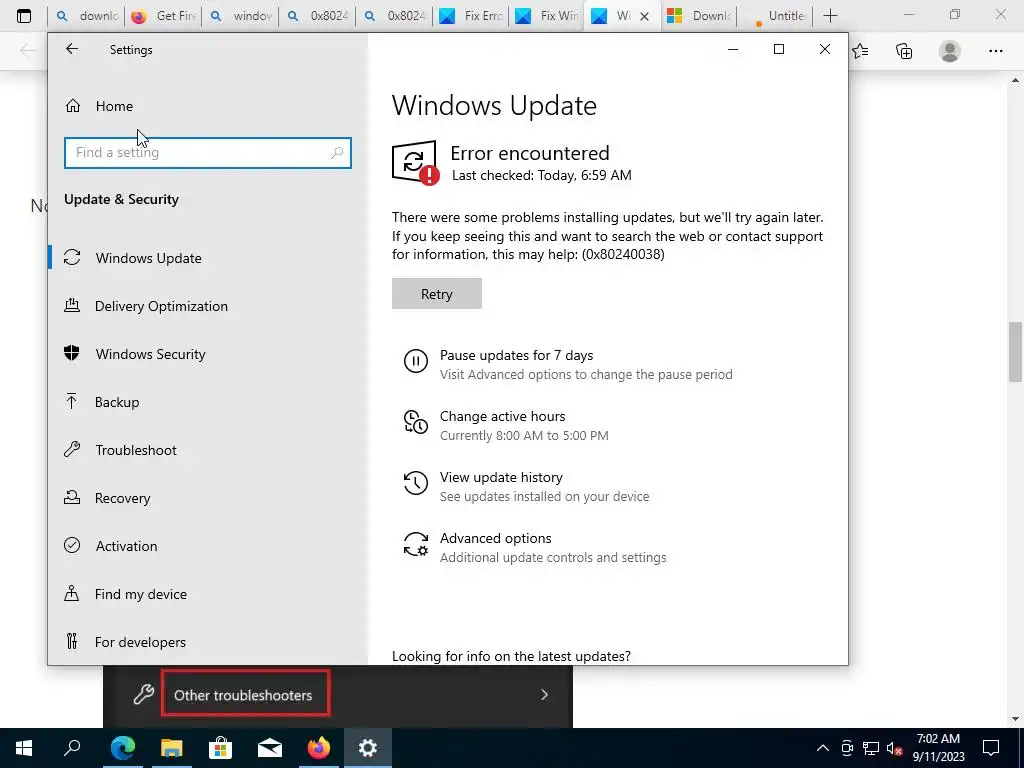This screenshot has width=1024, height=768.
Task: Click the Retry button
Action: (x=437, y=294)
